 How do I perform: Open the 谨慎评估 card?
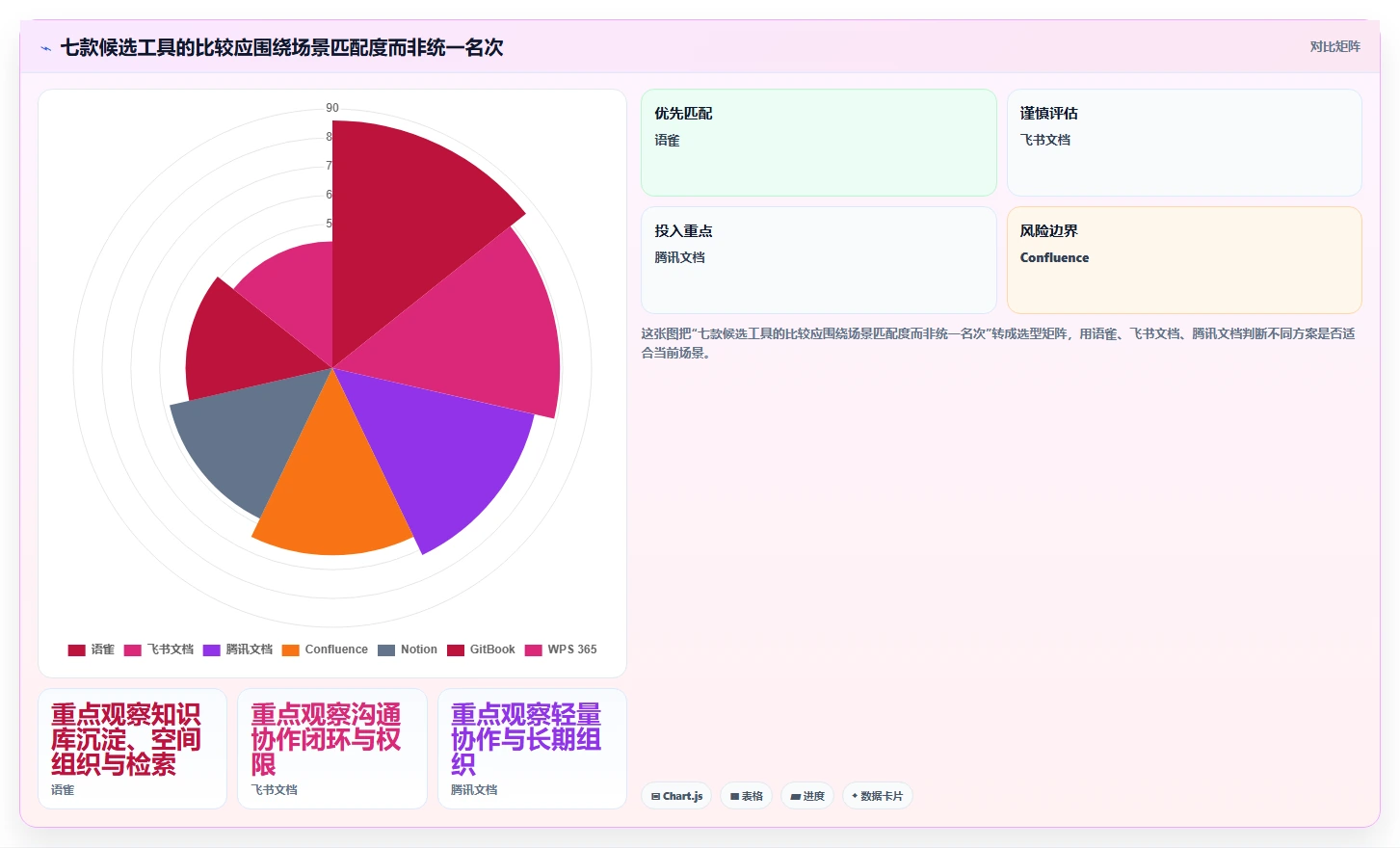click(1184, 143)
